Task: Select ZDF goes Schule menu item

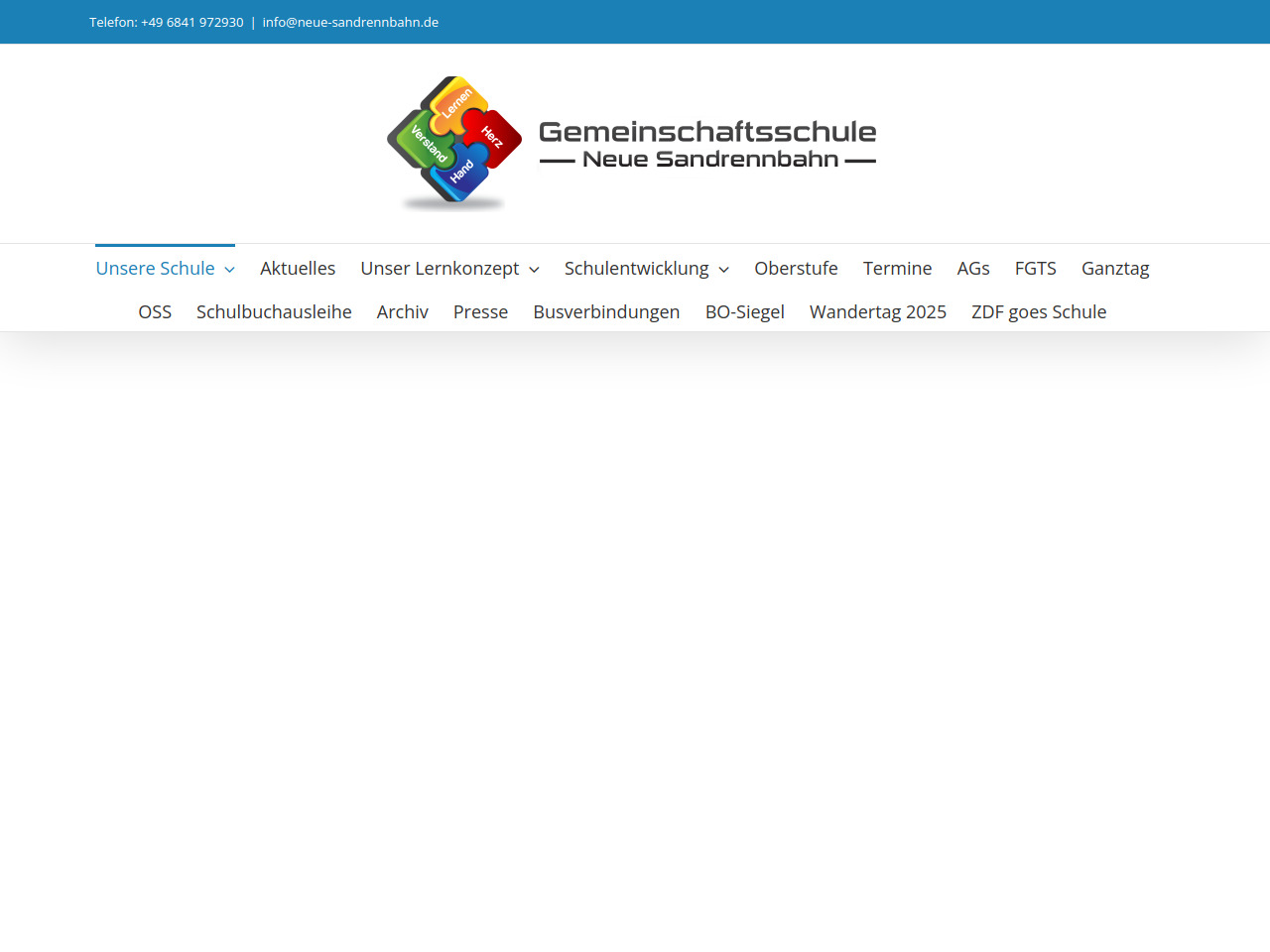Action: tap(1038, 312)
